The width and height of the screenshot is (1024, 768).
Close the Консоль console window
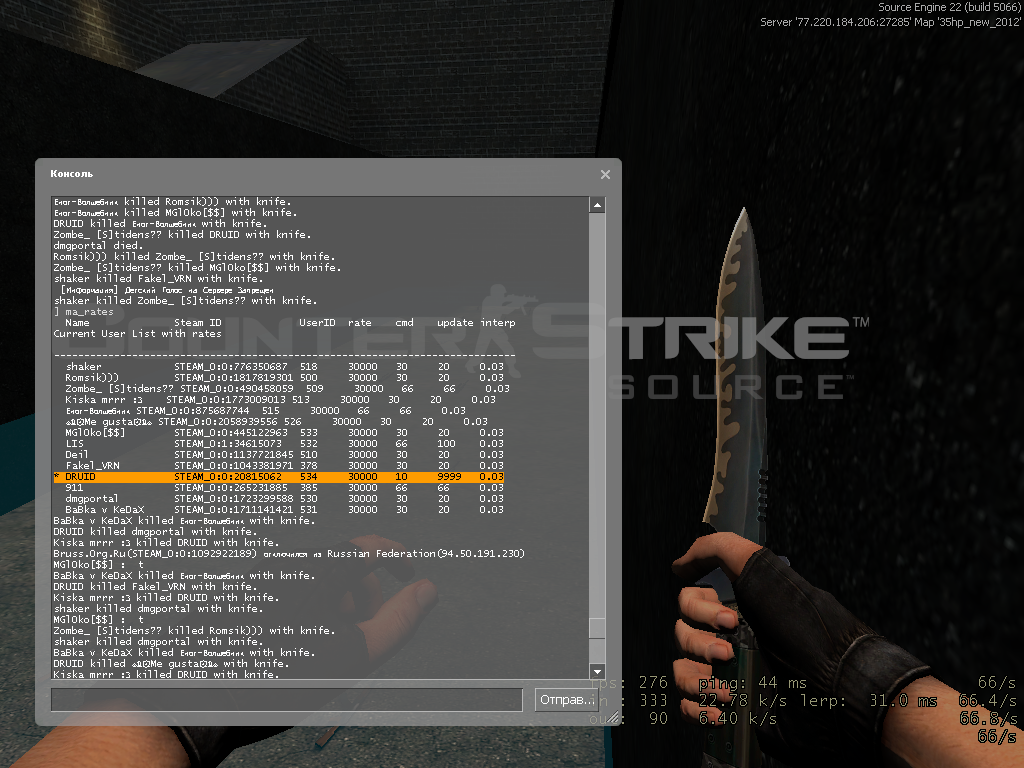tap(605, 174)
